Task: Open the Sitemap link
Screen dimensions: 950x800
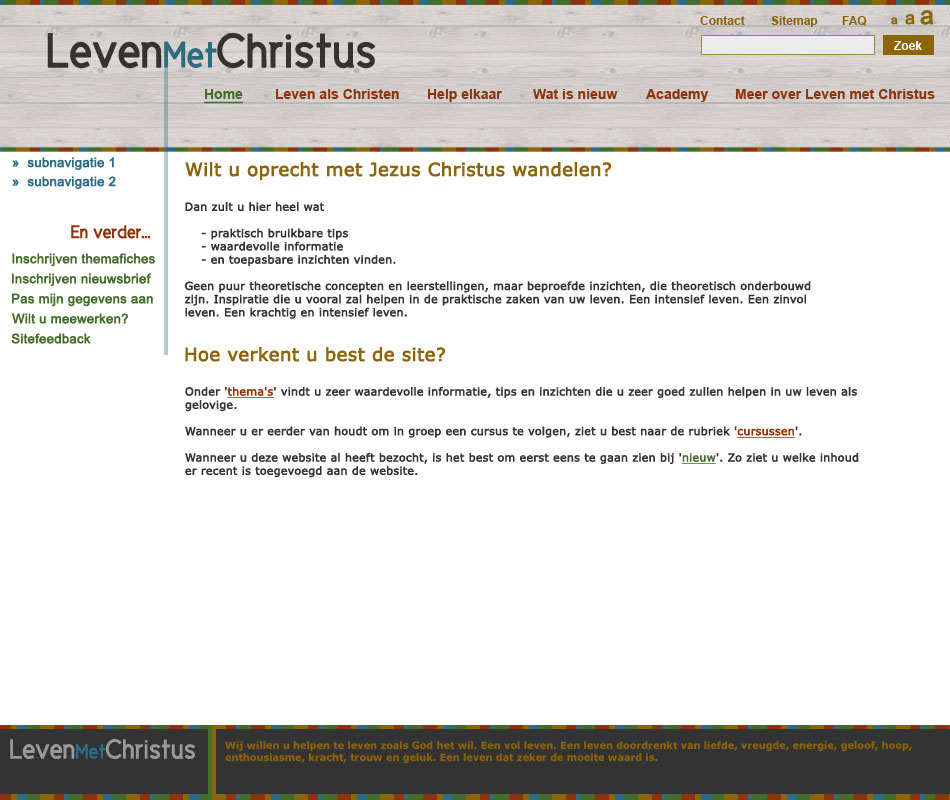Action: pyautogui.click(x=794, y=21)
